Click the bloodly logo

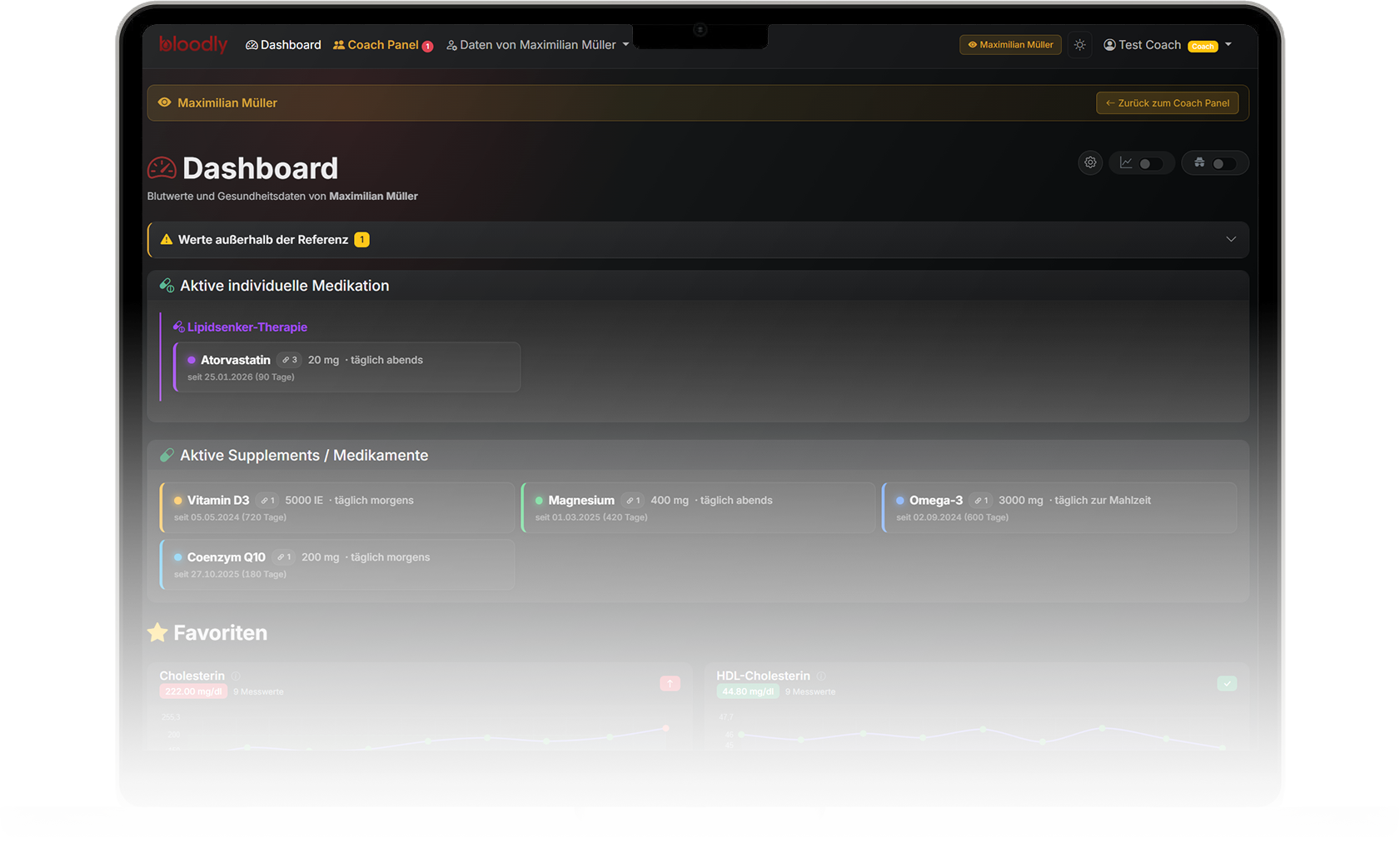pos(193,44)
